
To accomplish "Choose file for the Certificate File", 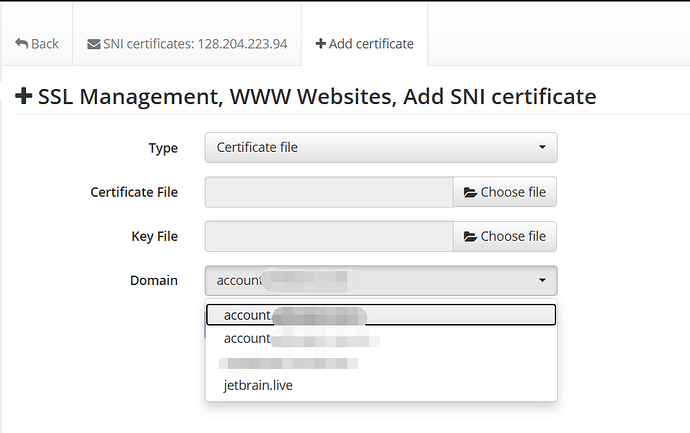I will click(505, 192).
